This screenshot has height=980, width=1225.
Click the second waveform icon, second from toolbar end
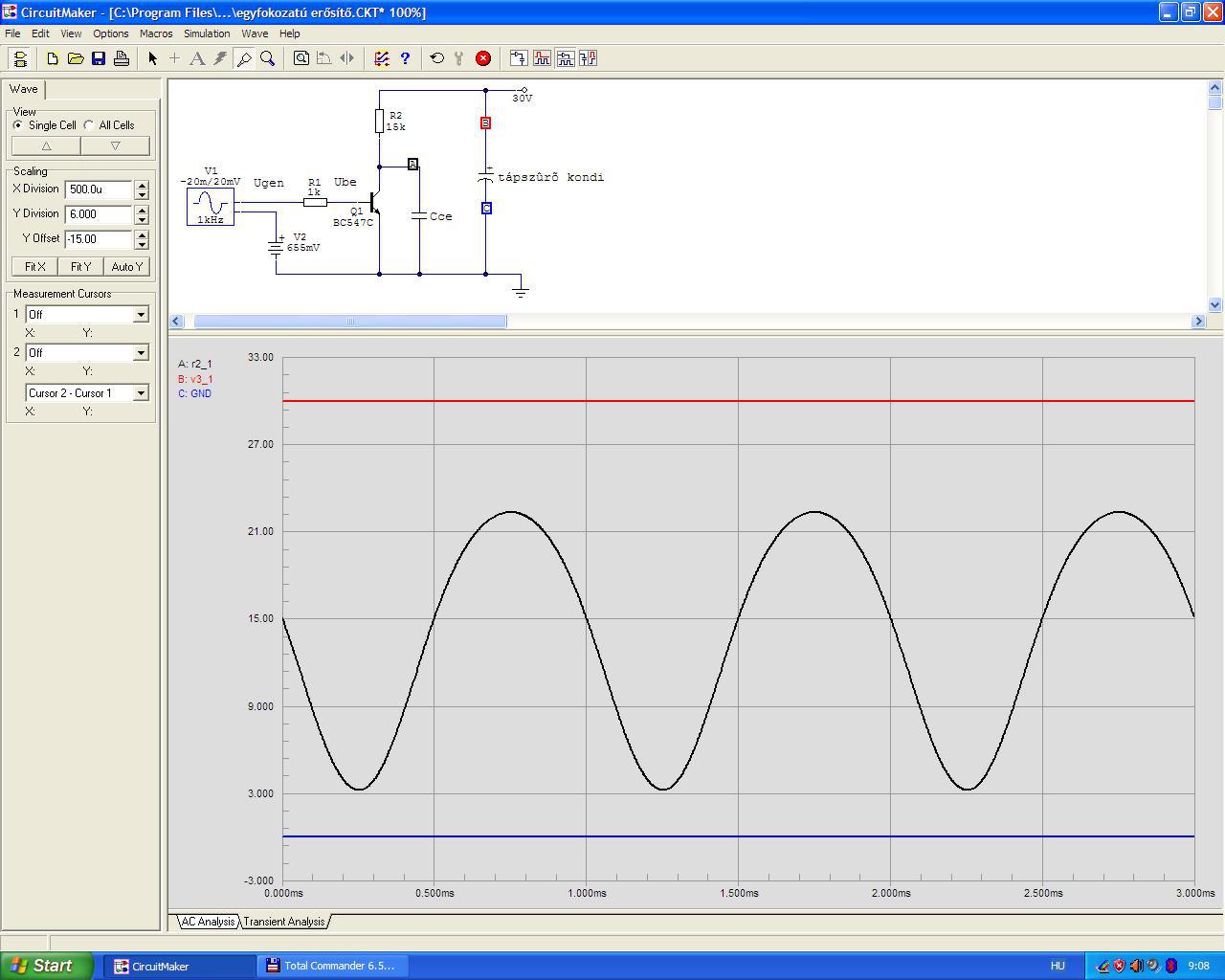[x=565, y=58]
